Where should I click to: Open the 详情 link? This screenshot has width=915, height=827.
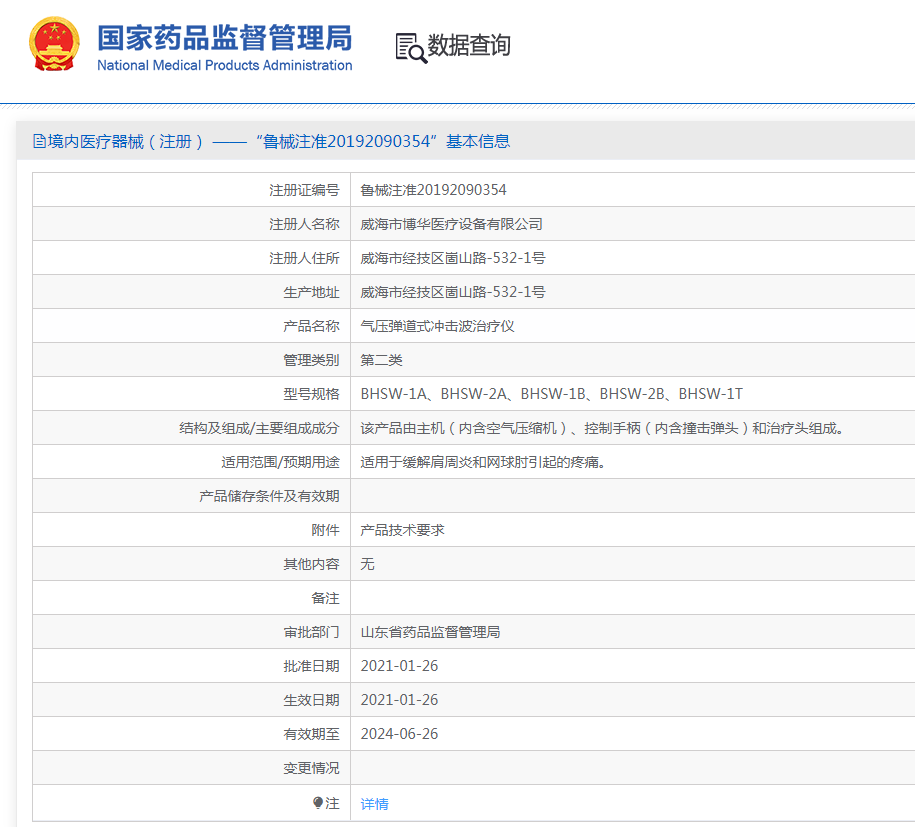point(374,804)
